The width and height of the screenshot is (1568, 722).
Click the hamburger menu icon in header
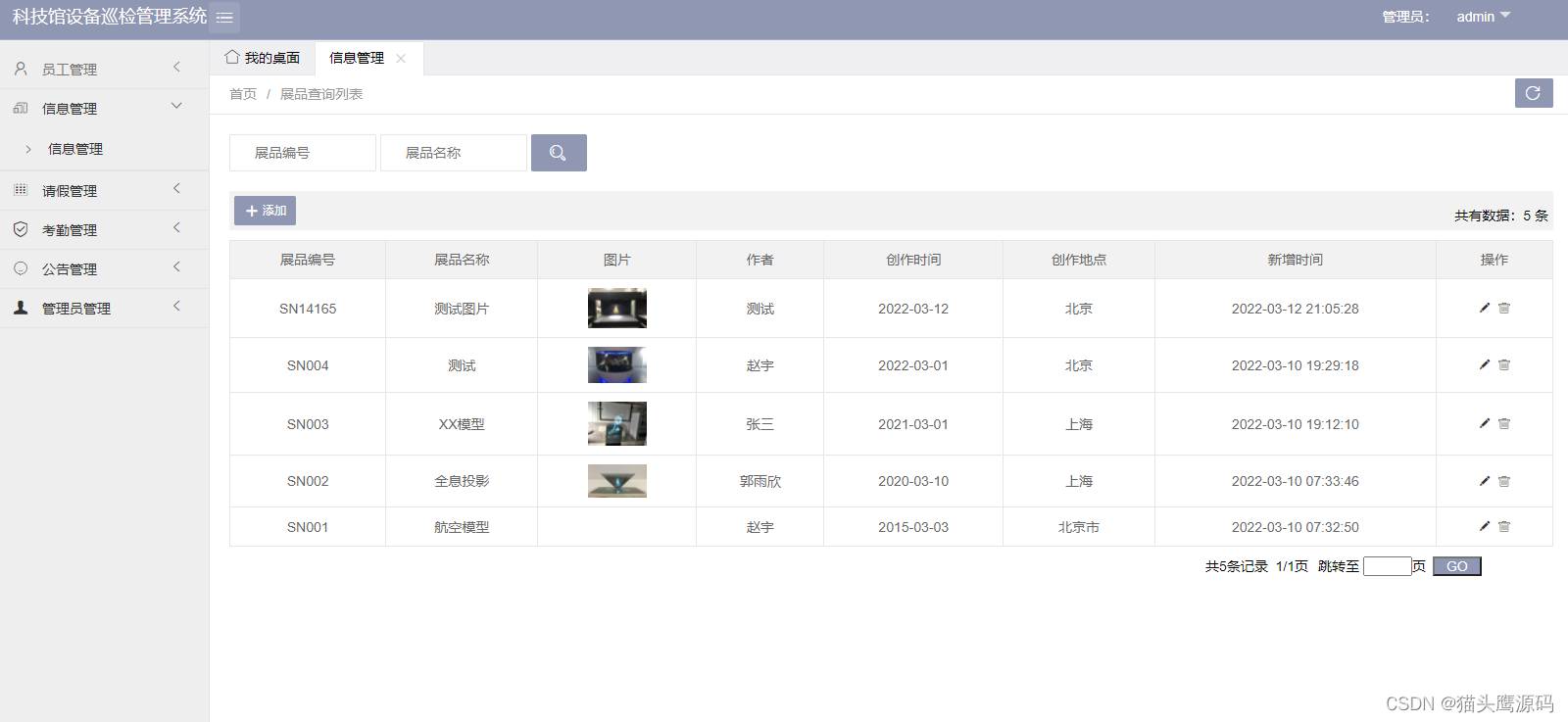224,18
